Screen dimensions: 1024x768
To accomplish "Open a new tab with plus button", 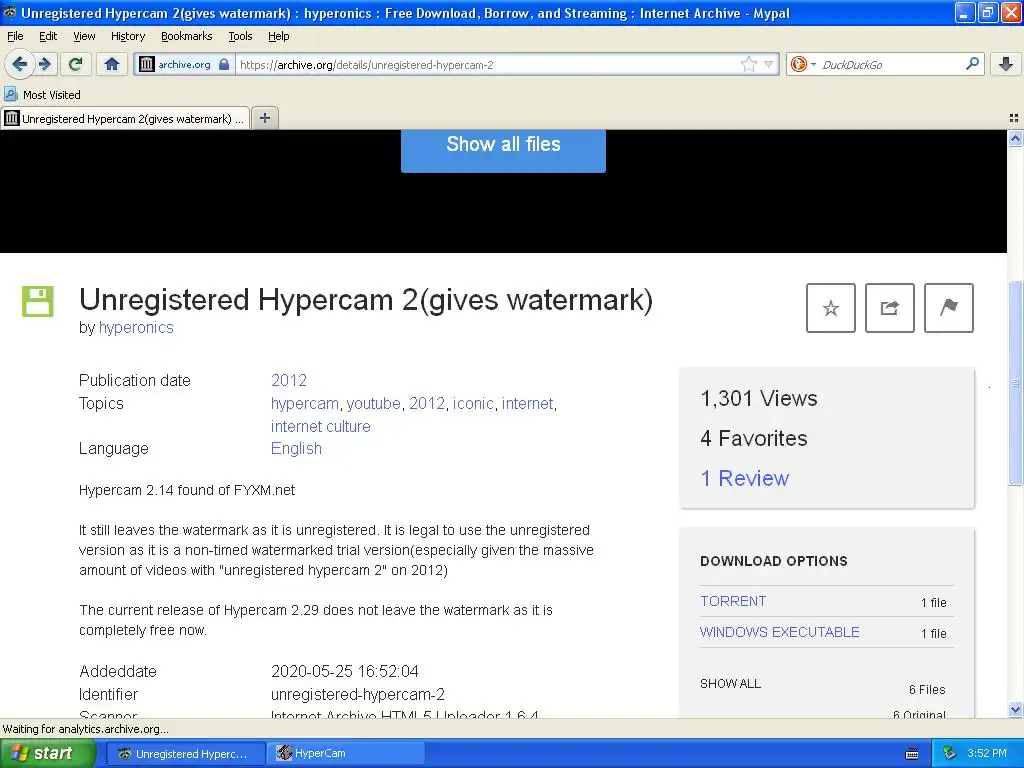I will coord(264,118).
